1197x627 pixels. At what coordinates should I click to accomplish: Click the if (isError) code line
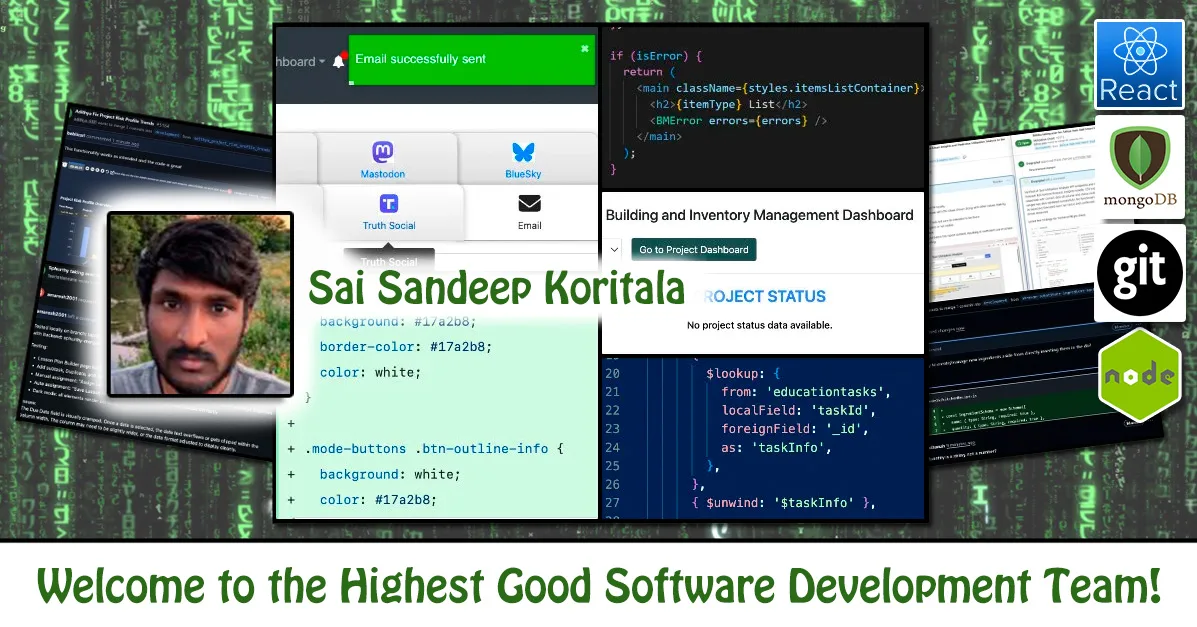click(656, 56)
